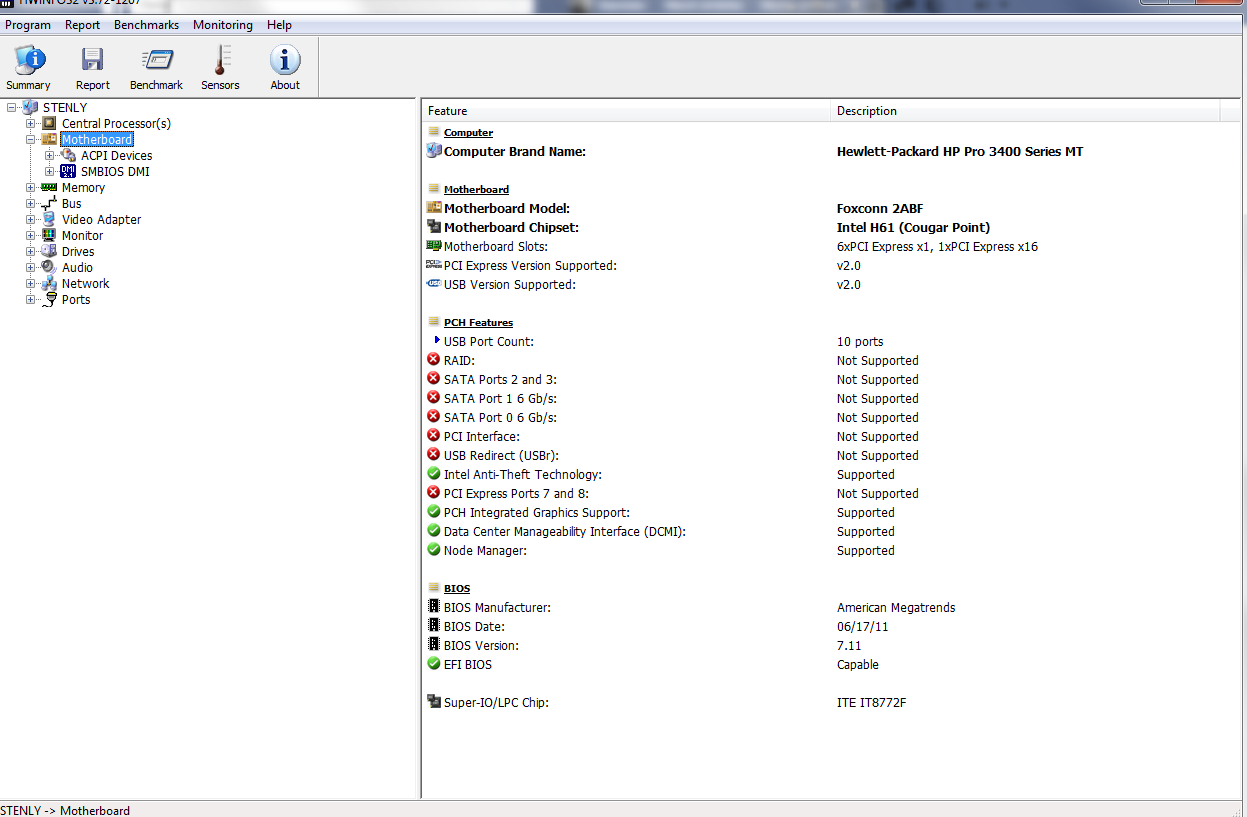Expand the Drives tree node
Screen dimensions: 1247x817
(x=31, y=251)
